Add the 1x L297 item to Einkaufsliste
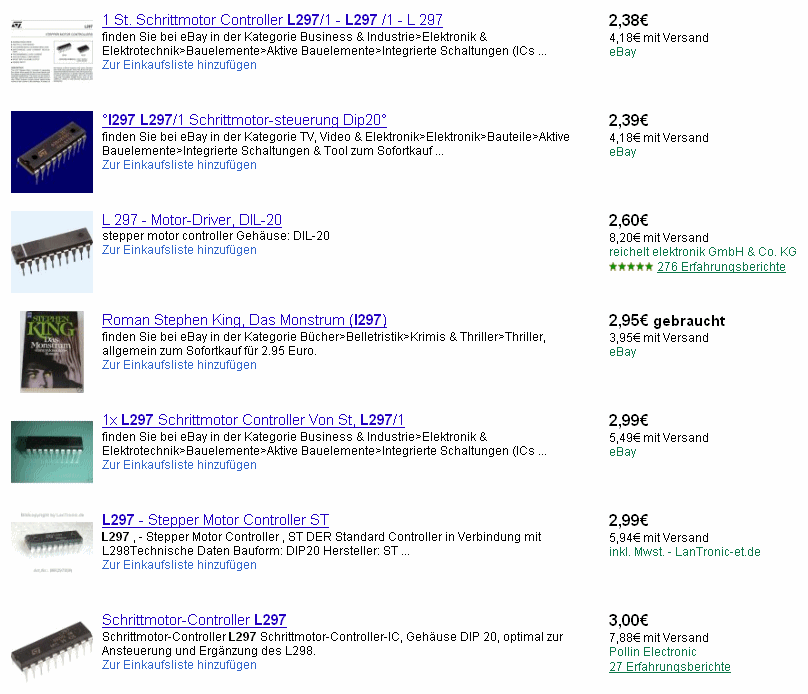808x694 pixels. pyautogui.click(x=179, y=465)
